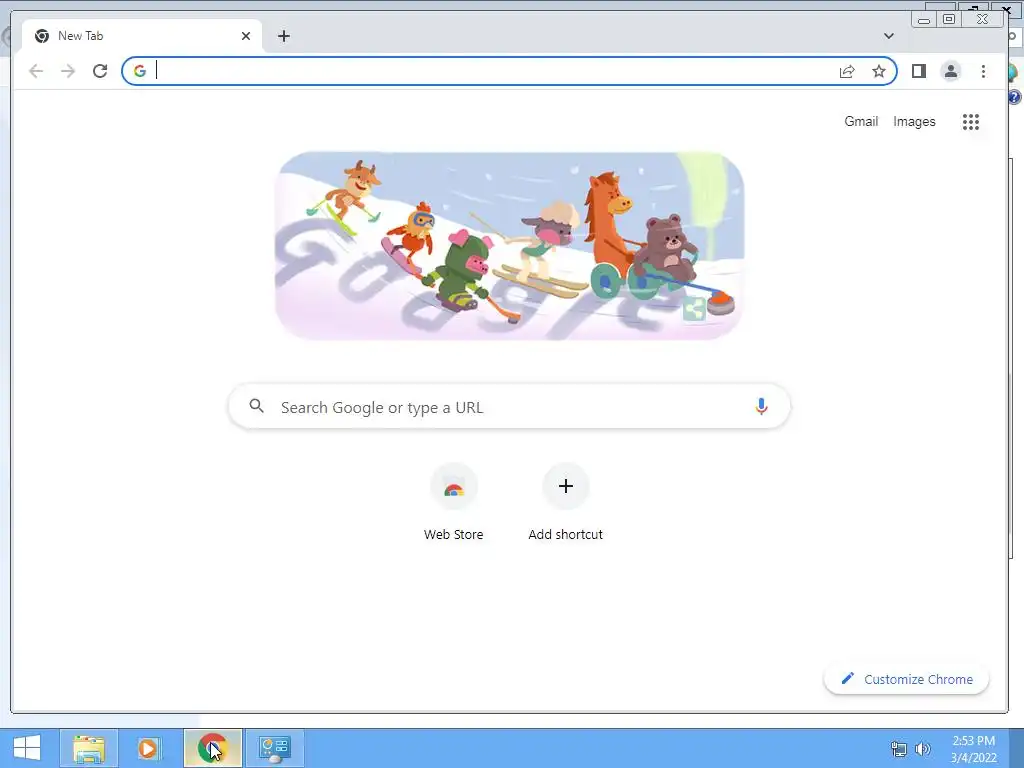Click the Customize Chrome button
Screen dimensions: 1024x768
906,679
